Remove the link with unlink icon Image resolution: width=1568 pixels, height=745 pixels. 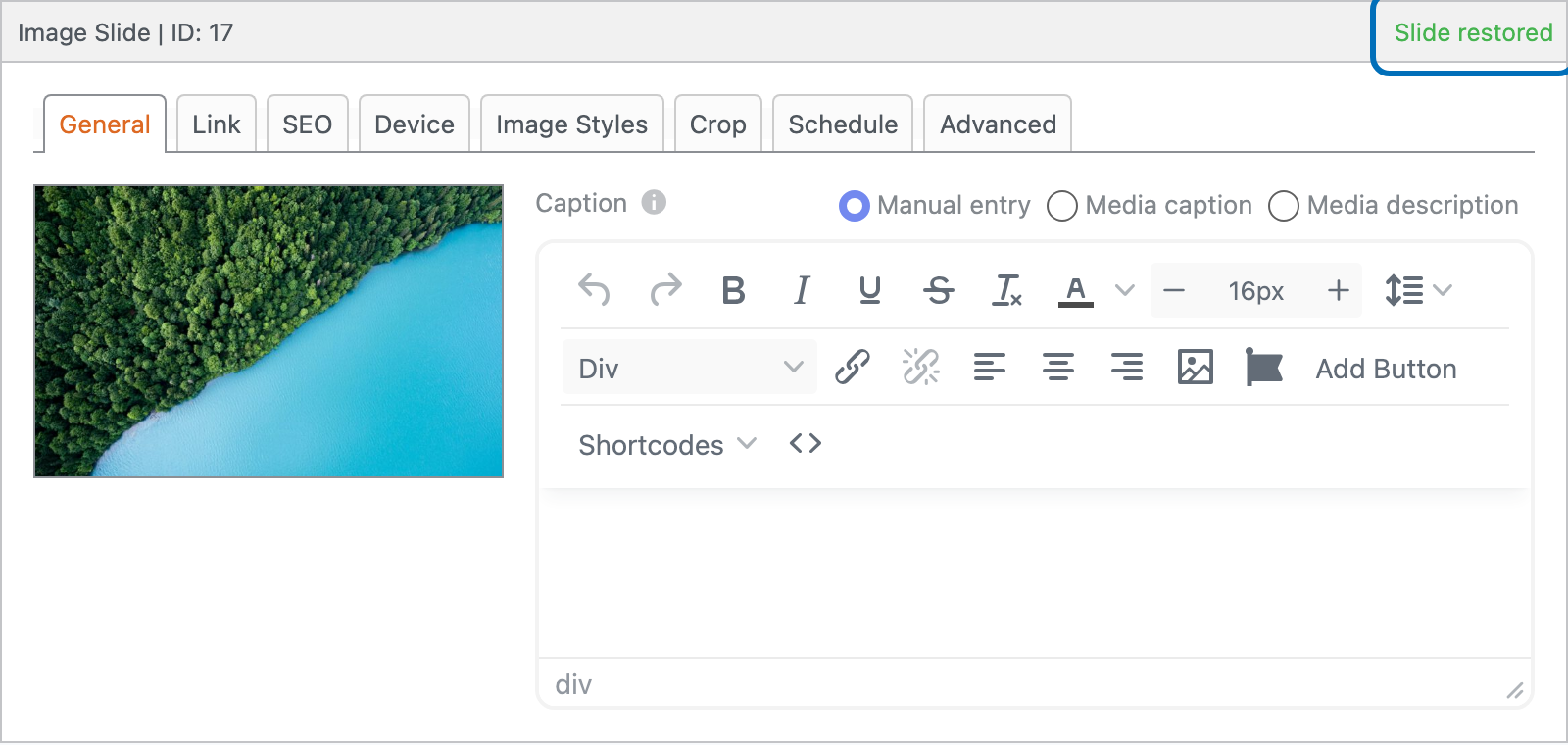pyautogui.click(x=921, y=368)
